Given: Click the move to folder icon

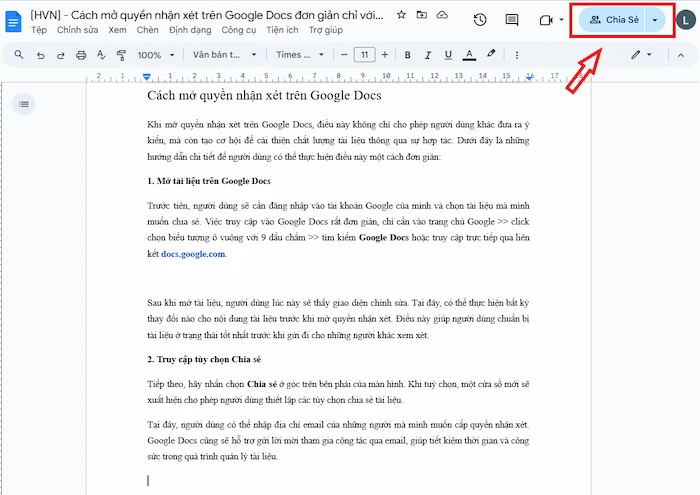Looking at the screenshot, I should click(x=421, y=16).
